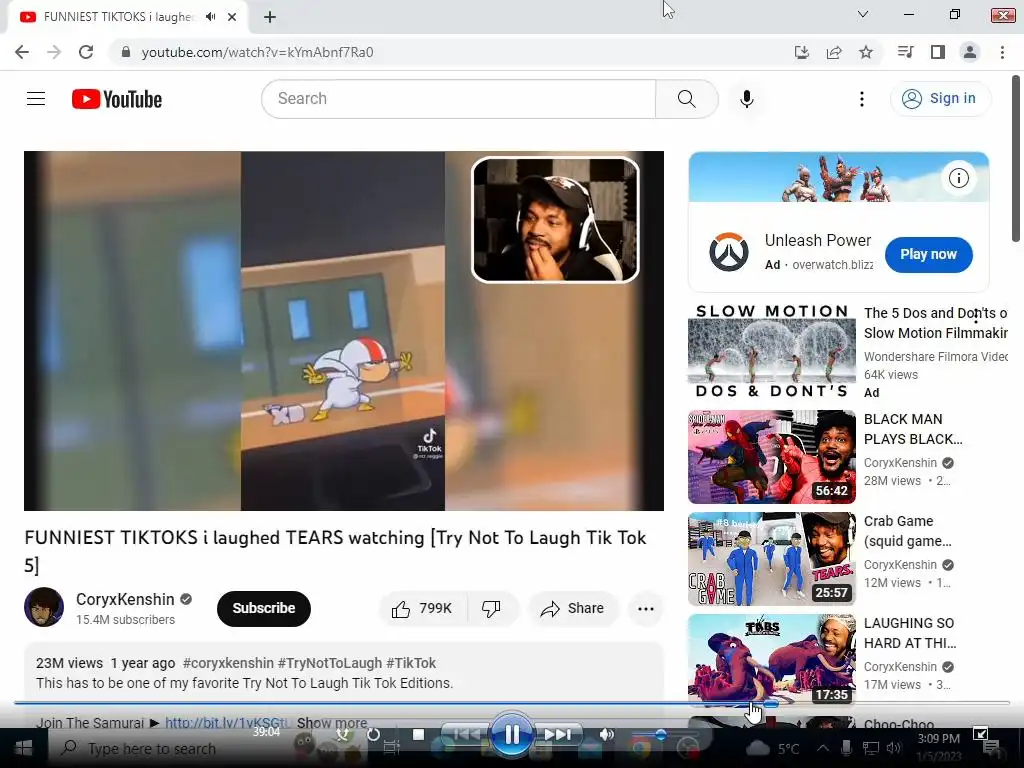Viewport: 1024px width, 768px height.
Task: Click Play now on Overwatch ad
Action: click(929, 255)
